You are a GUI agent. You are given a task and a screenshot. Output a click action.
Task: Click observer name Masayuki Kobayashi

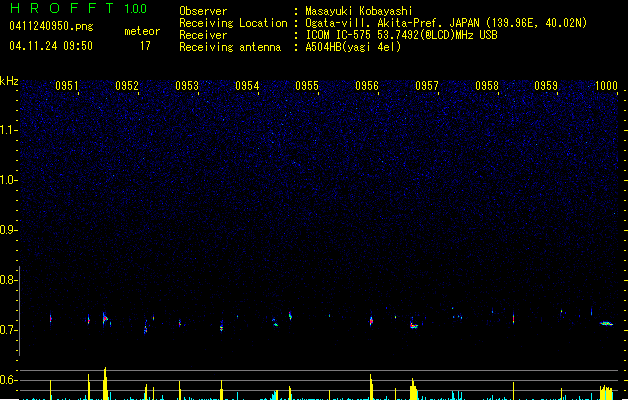pyautogui.click(x=359, y=11)
